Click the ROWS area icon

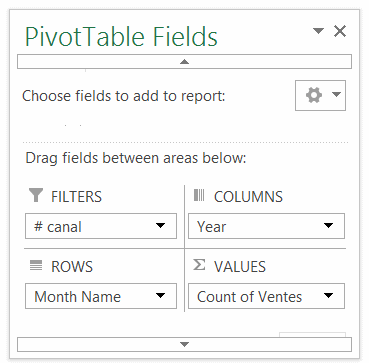(x=36, y=266)
